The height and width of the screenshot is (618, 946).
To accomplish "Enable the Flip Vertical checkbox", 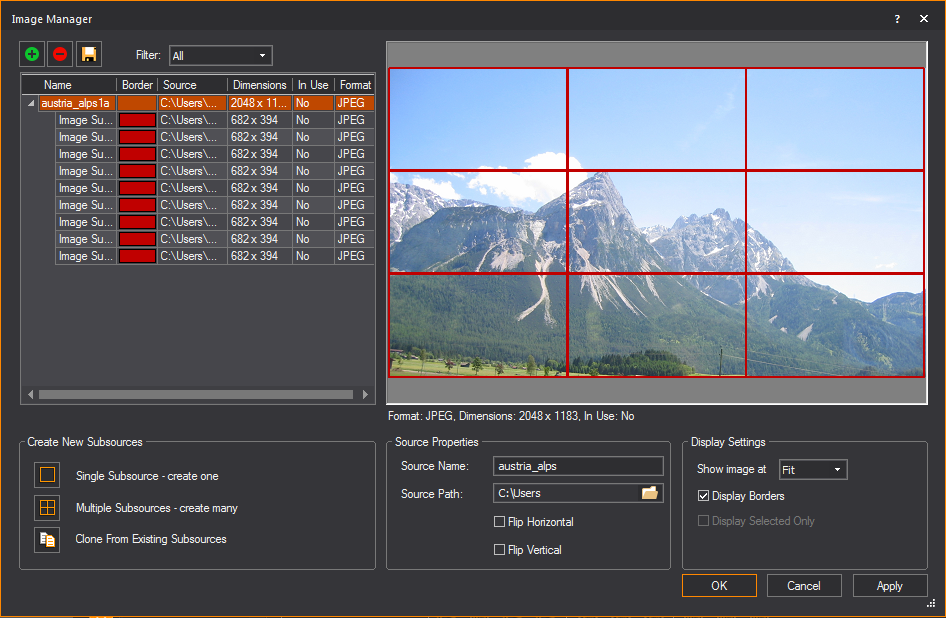I will [x=500, y=550].
